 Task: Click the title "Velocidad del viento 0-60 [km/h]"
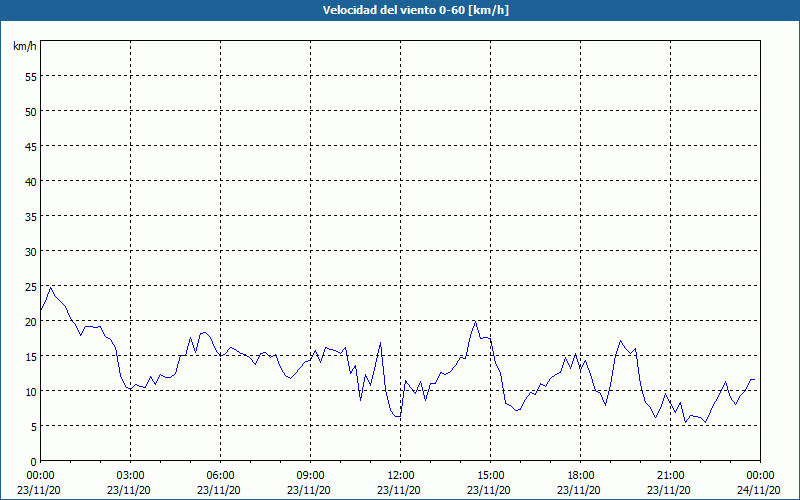[415, 10]
